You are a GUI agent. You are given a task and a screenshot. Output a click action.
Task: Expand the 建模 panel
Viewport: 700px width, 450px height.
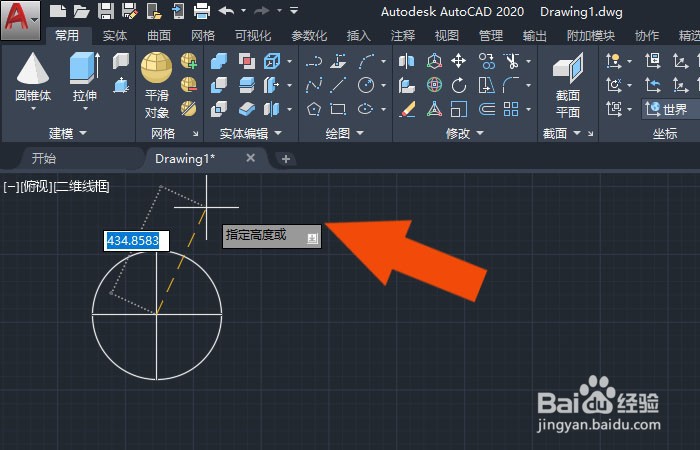click(x=68, y=133)
